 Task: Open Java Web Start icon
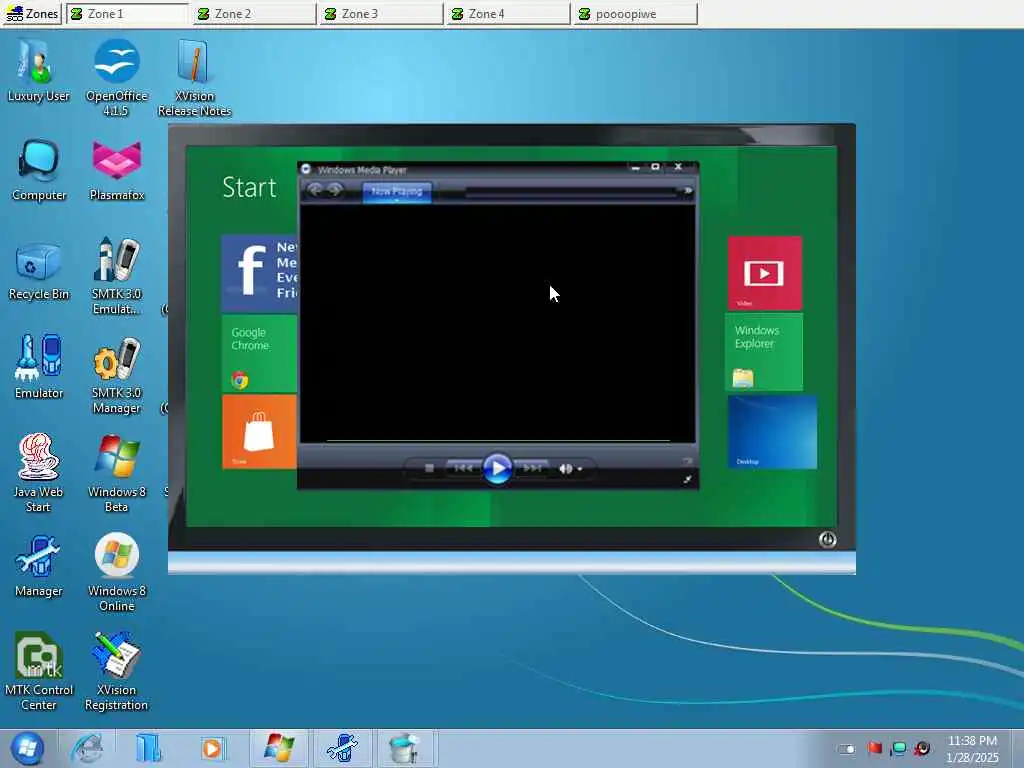click(38, 473)
